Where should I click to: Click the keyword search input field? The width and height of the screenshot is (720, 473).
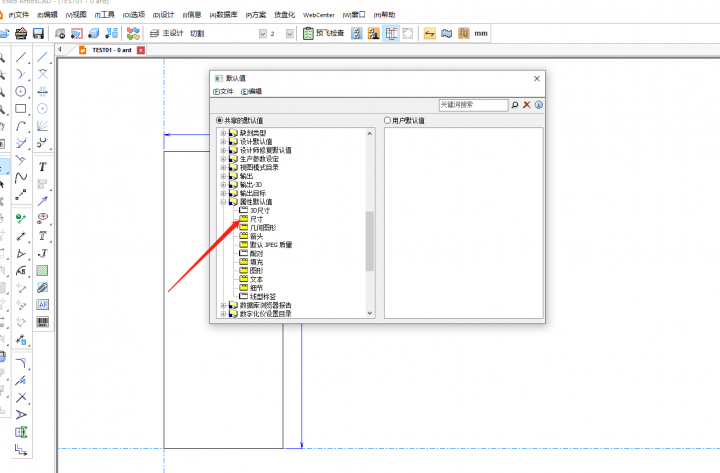473,104
